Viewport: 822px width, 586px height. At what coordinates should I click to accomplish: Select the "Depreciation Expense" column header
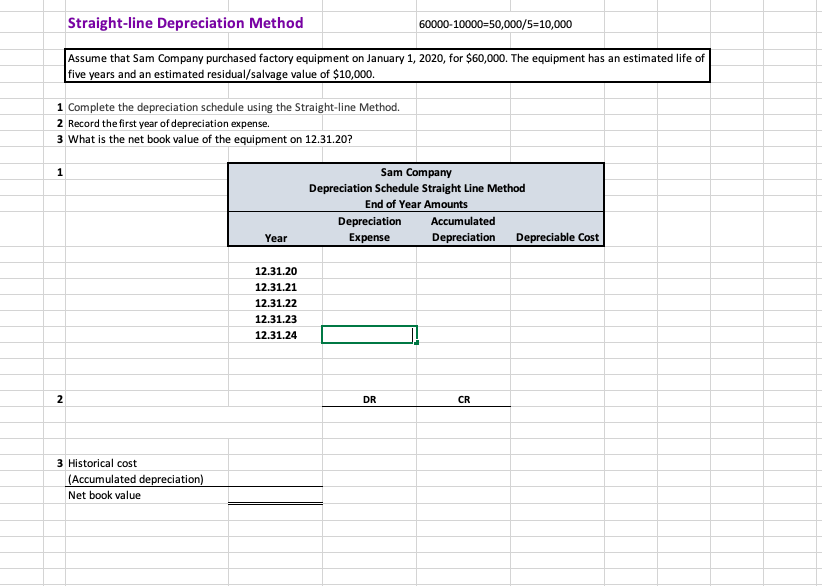point(370,230)
